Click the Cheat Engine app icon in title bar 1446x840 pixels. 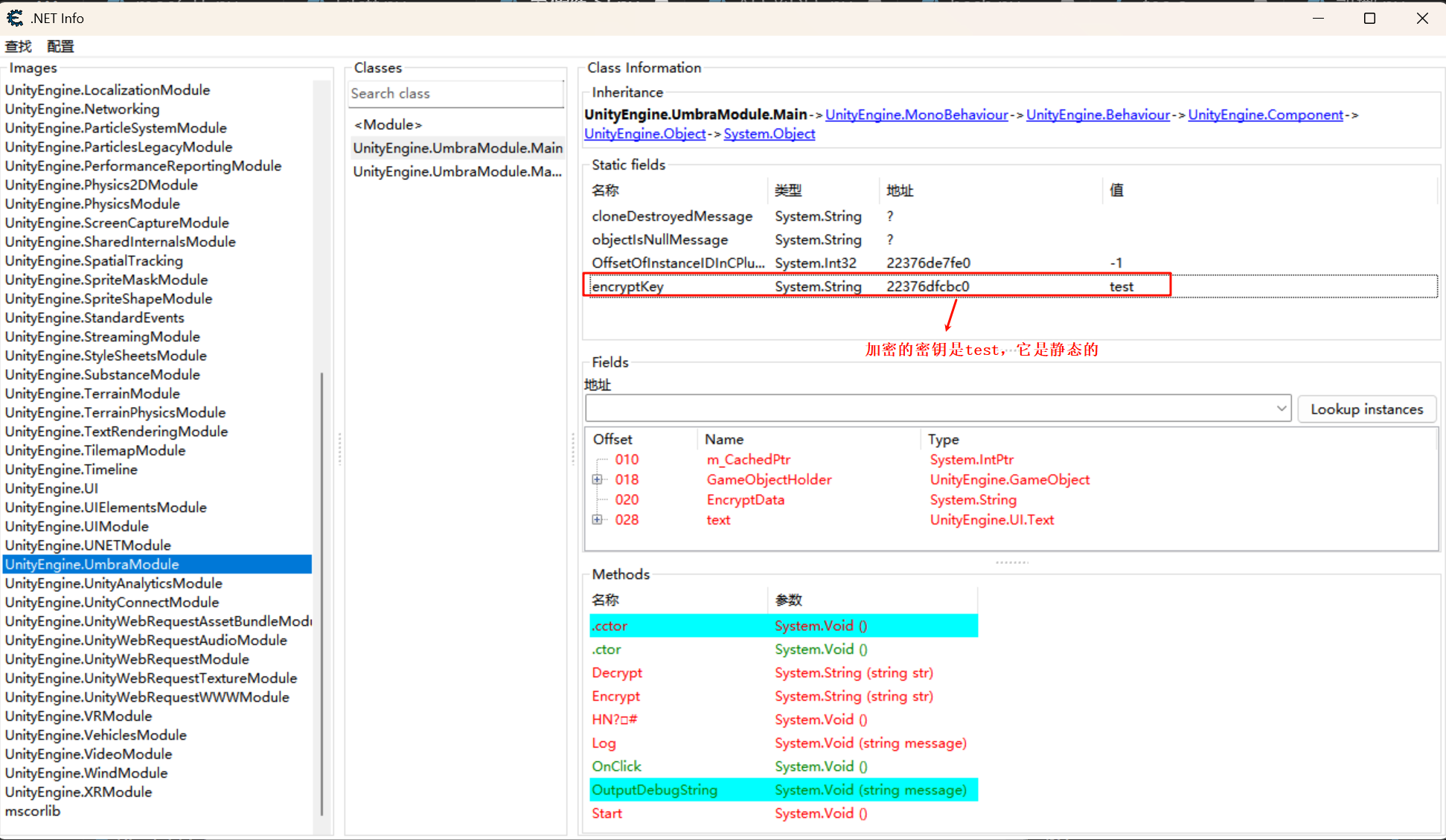pyautogui.click(x=15, y=18)
